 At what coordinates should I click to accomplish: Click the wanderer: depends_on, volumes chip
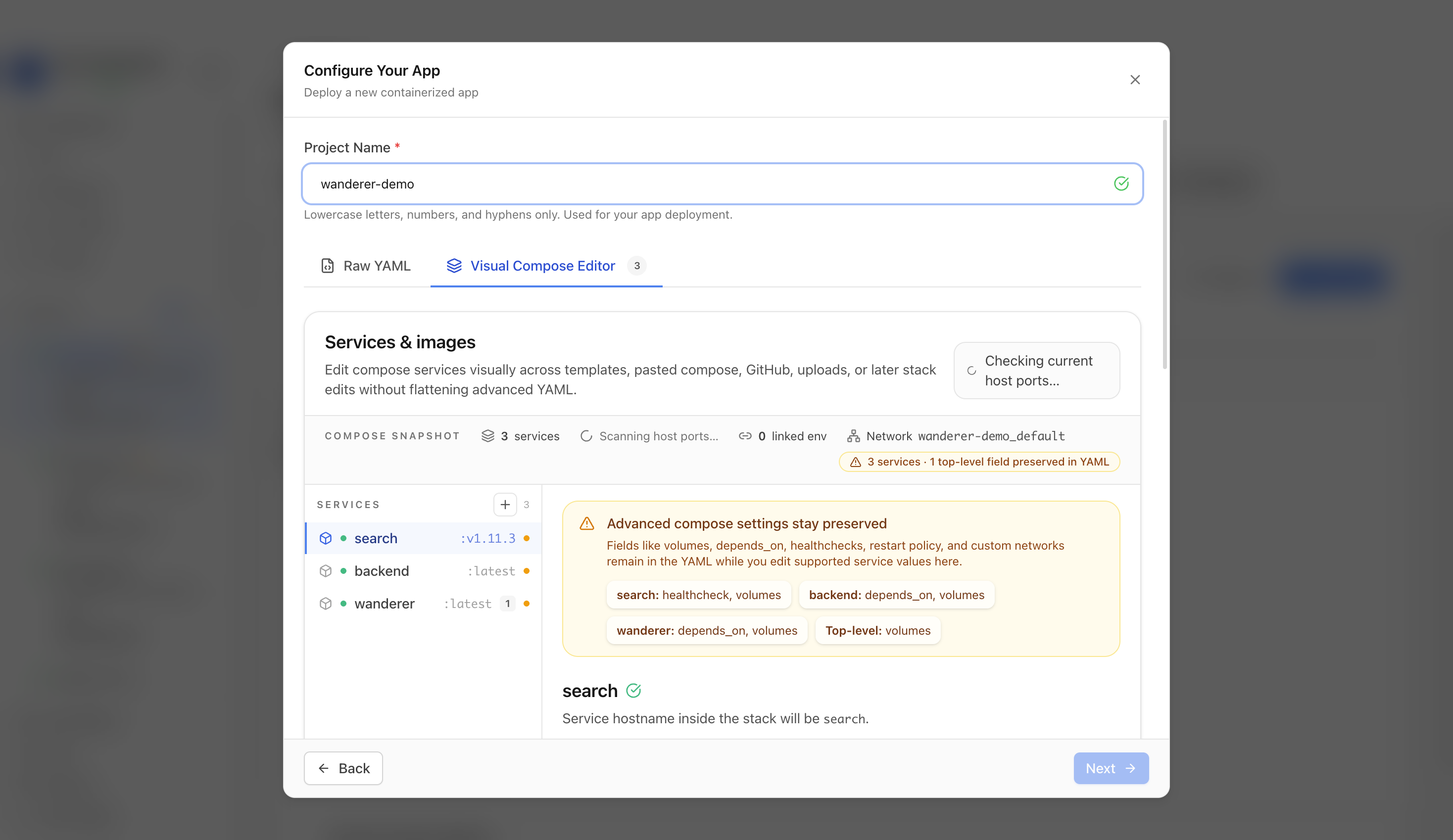coord(707,631)
